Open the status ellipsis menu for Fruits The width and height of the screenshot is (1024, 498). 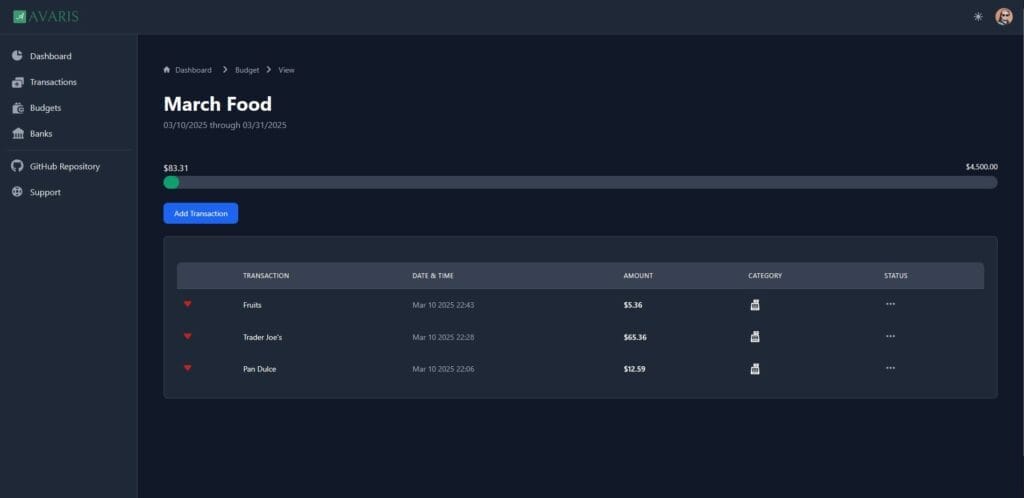[890, 304]
